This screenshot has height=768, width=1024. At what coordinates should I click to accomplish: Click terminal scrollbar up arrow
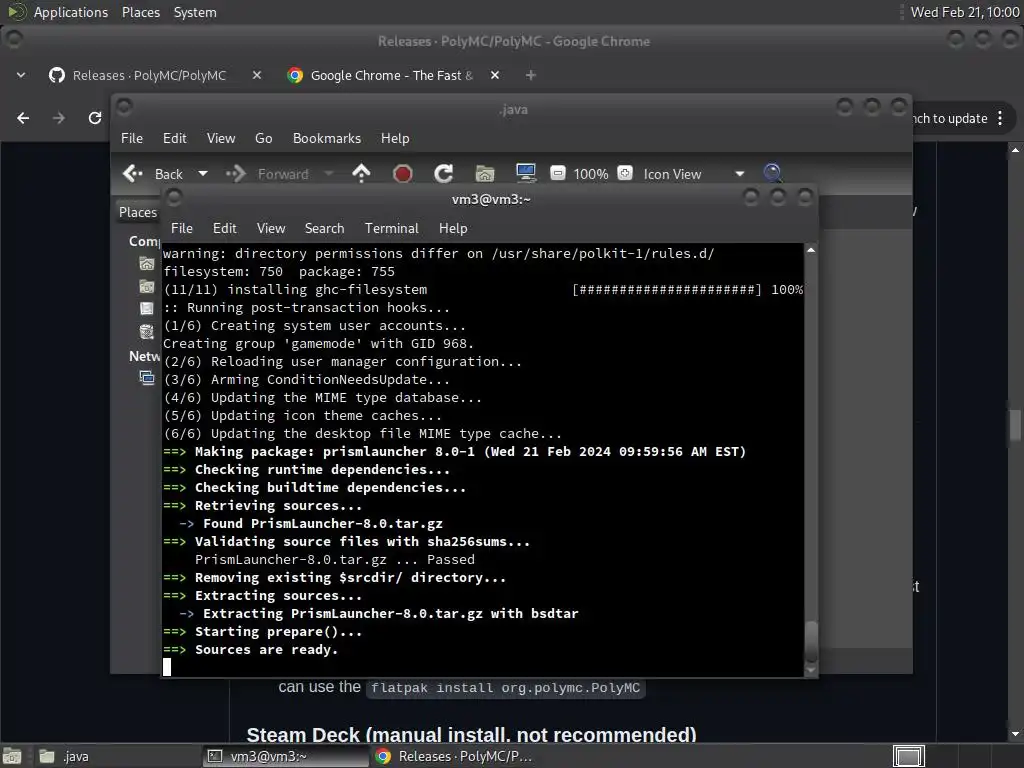point(811,250)
